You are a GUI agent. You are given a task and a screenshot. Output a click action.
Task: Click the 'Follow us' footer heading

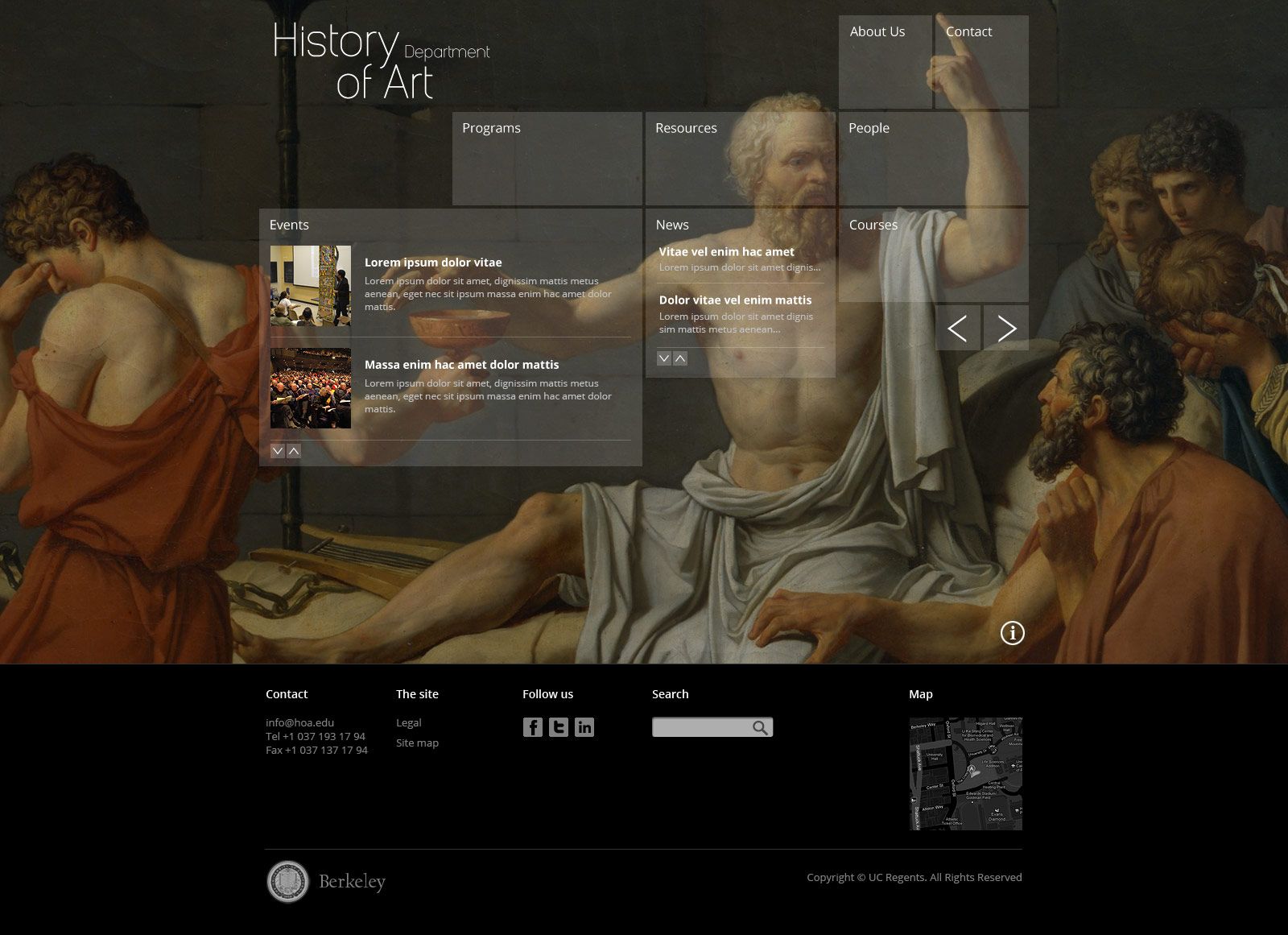(x=547, y=694)
